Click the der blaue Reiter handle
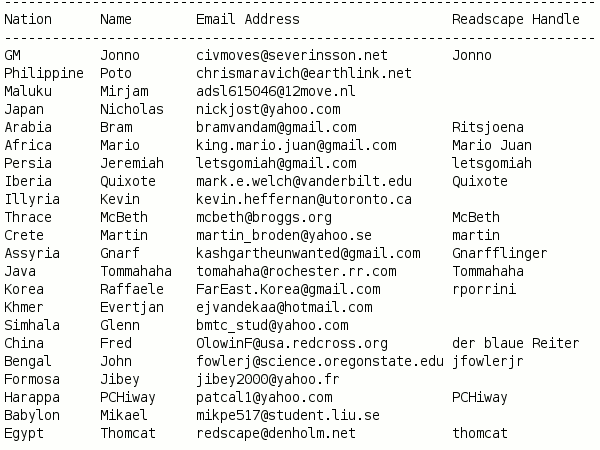This screenshot has width=600, height=450. pos(515,343)
